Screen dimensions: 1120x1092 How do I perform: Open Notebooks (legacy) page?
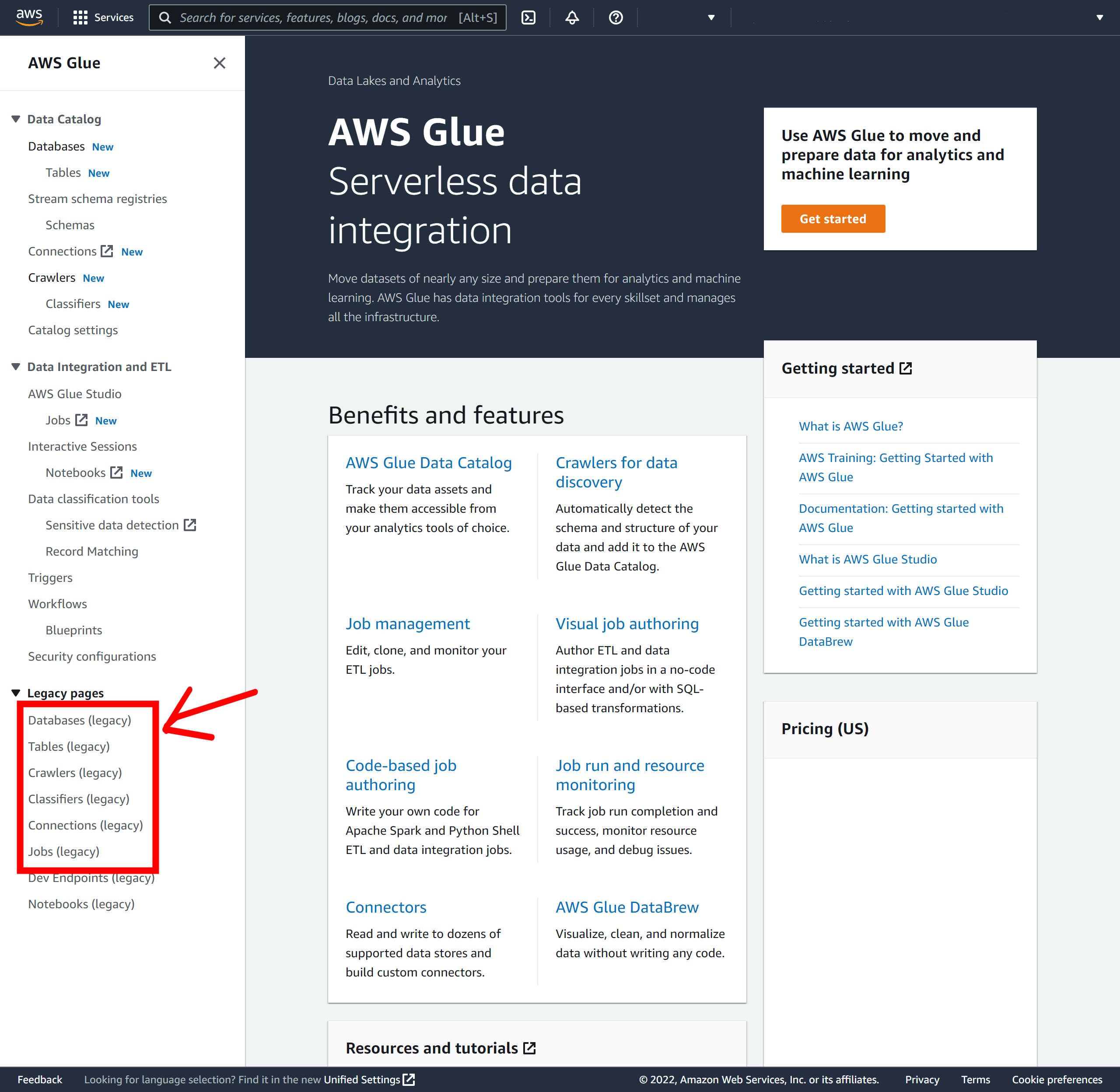(81, 904)
